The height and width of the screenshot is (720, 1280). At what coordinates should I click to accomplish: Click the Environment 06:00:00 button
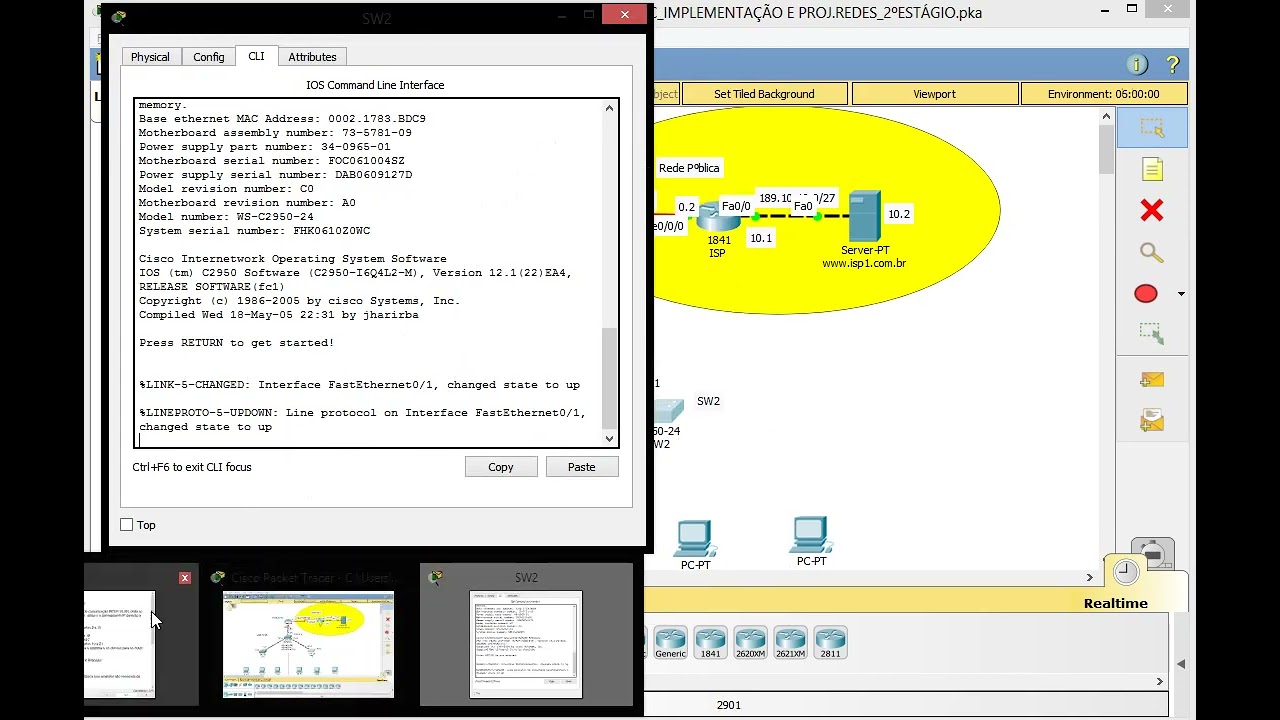pyautogui.click(x=1103, y=94)
